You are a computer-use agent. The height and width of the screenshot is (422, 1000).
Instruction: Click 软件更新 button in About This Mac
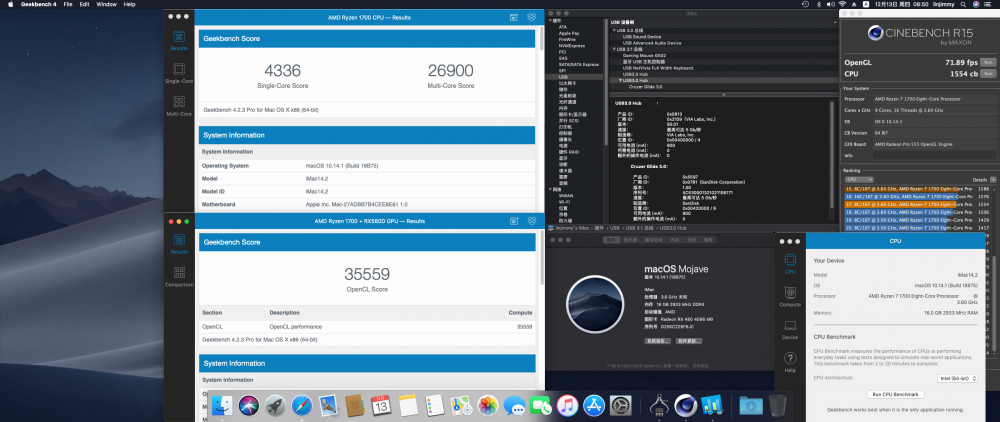tap(689, 341)
